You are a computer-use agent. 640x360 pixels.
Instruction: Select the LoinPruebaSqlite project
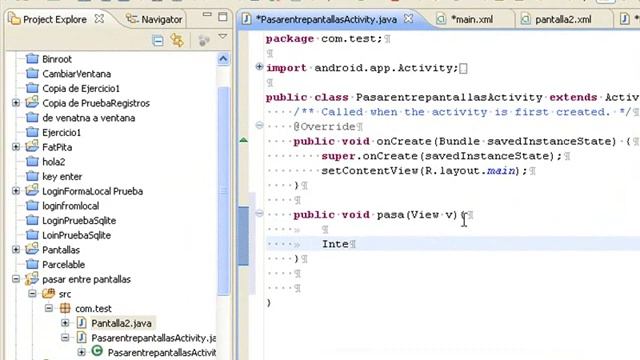(76, 235)
